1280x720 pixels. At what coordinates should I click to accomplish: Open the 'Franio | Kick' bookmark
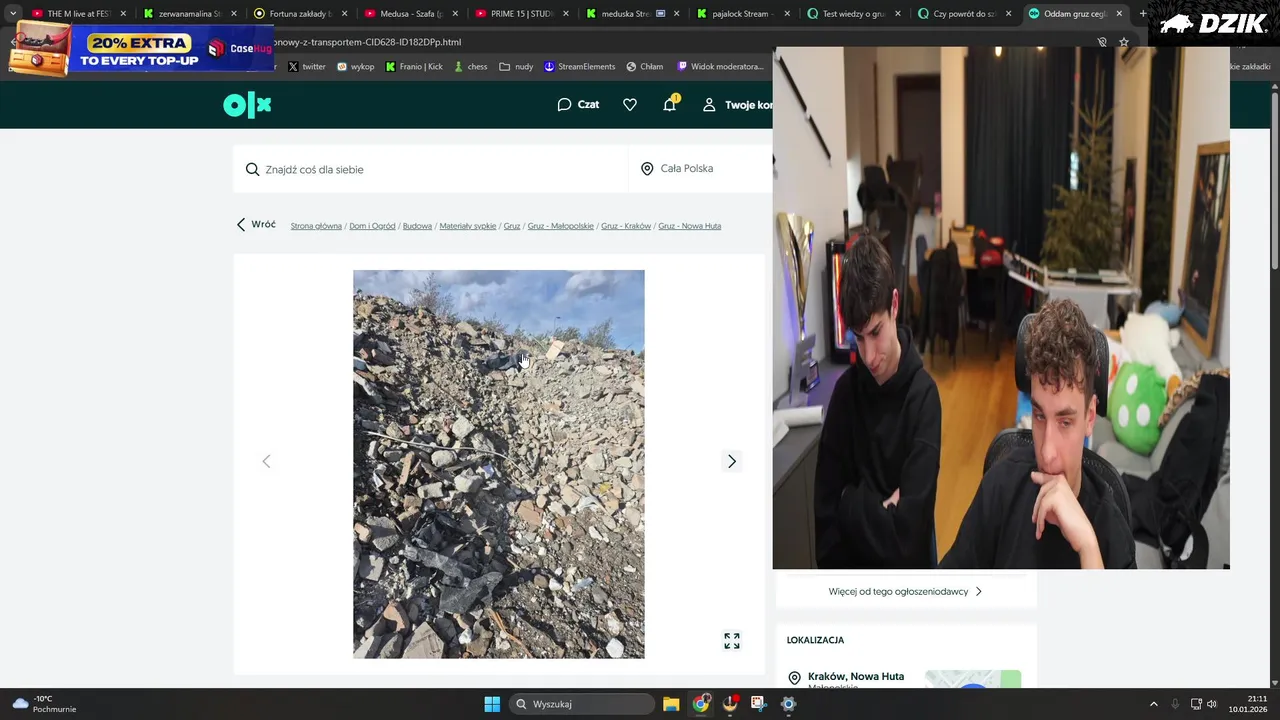414,67
